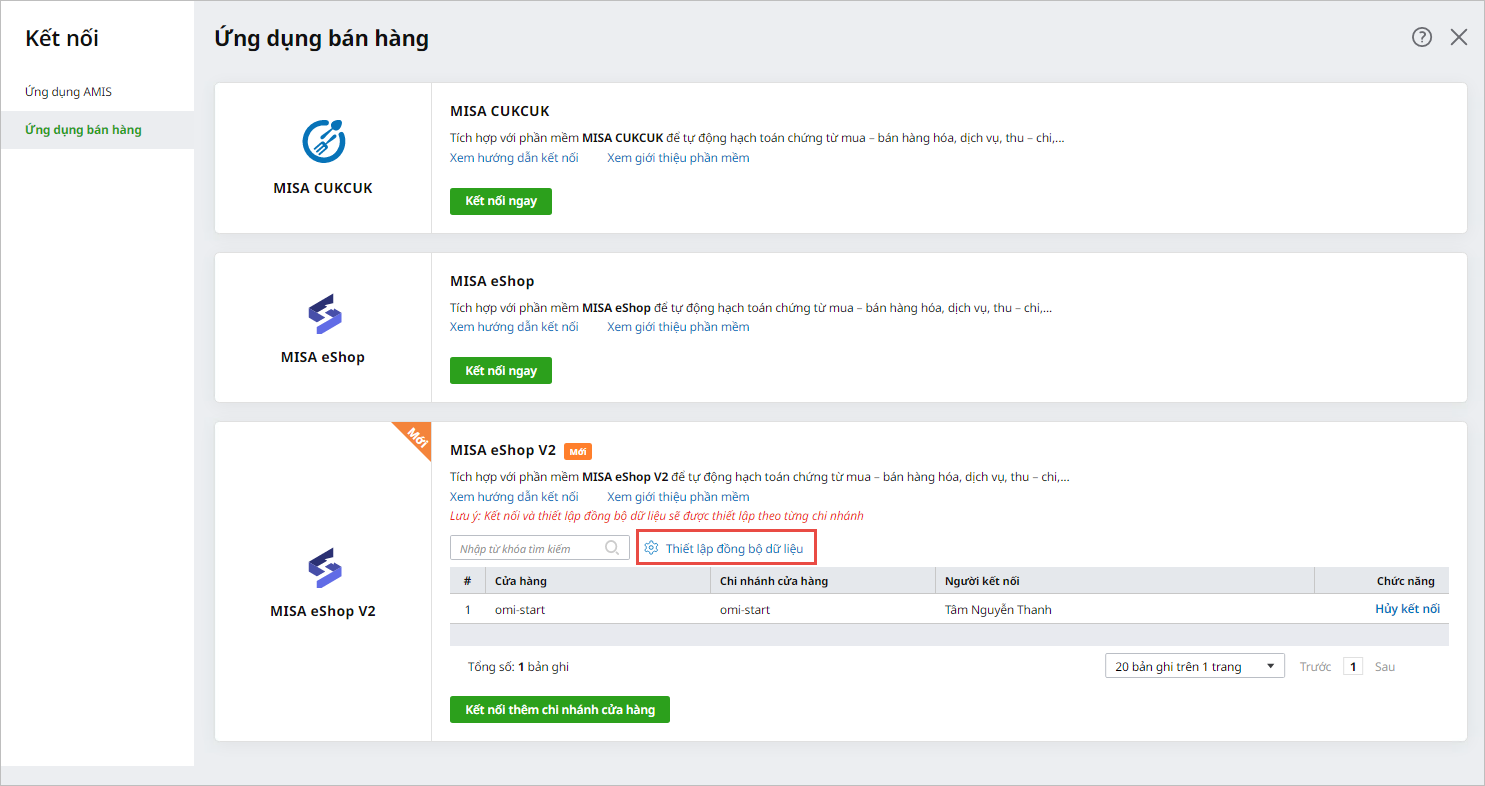1485x786 pixels.
Task: Click the Chi nhánh cửa hàng column header
Action: coord(822,581)
